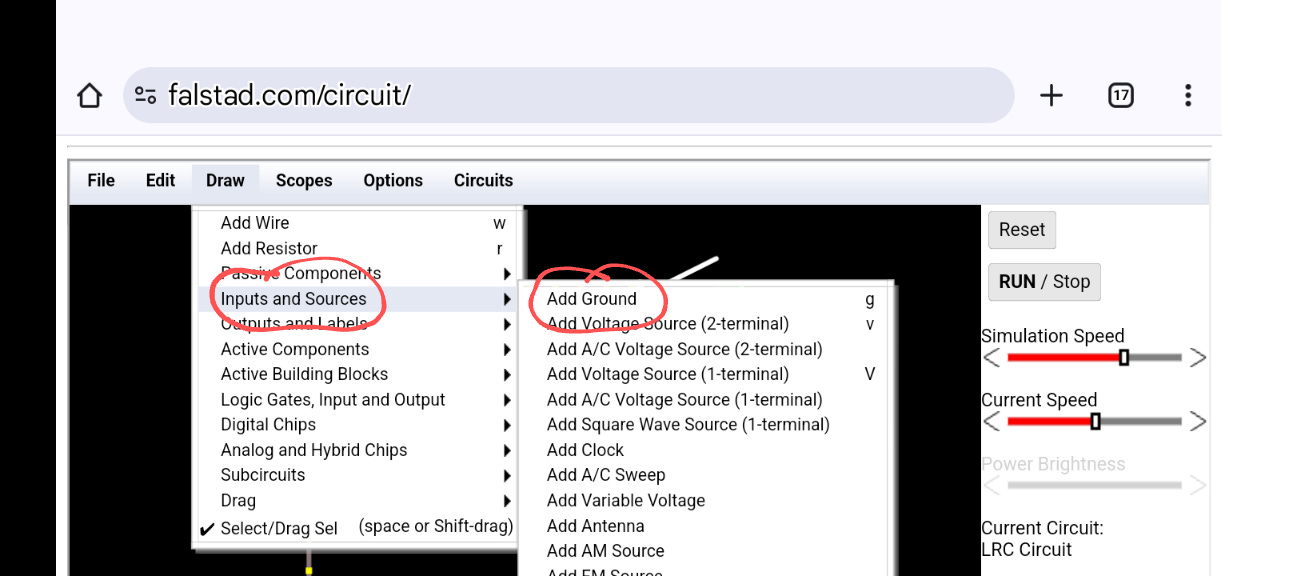Open the File menu
The height and width of the screenshot is (576, 1289).
pyautogui.click(x=101, y=180)
